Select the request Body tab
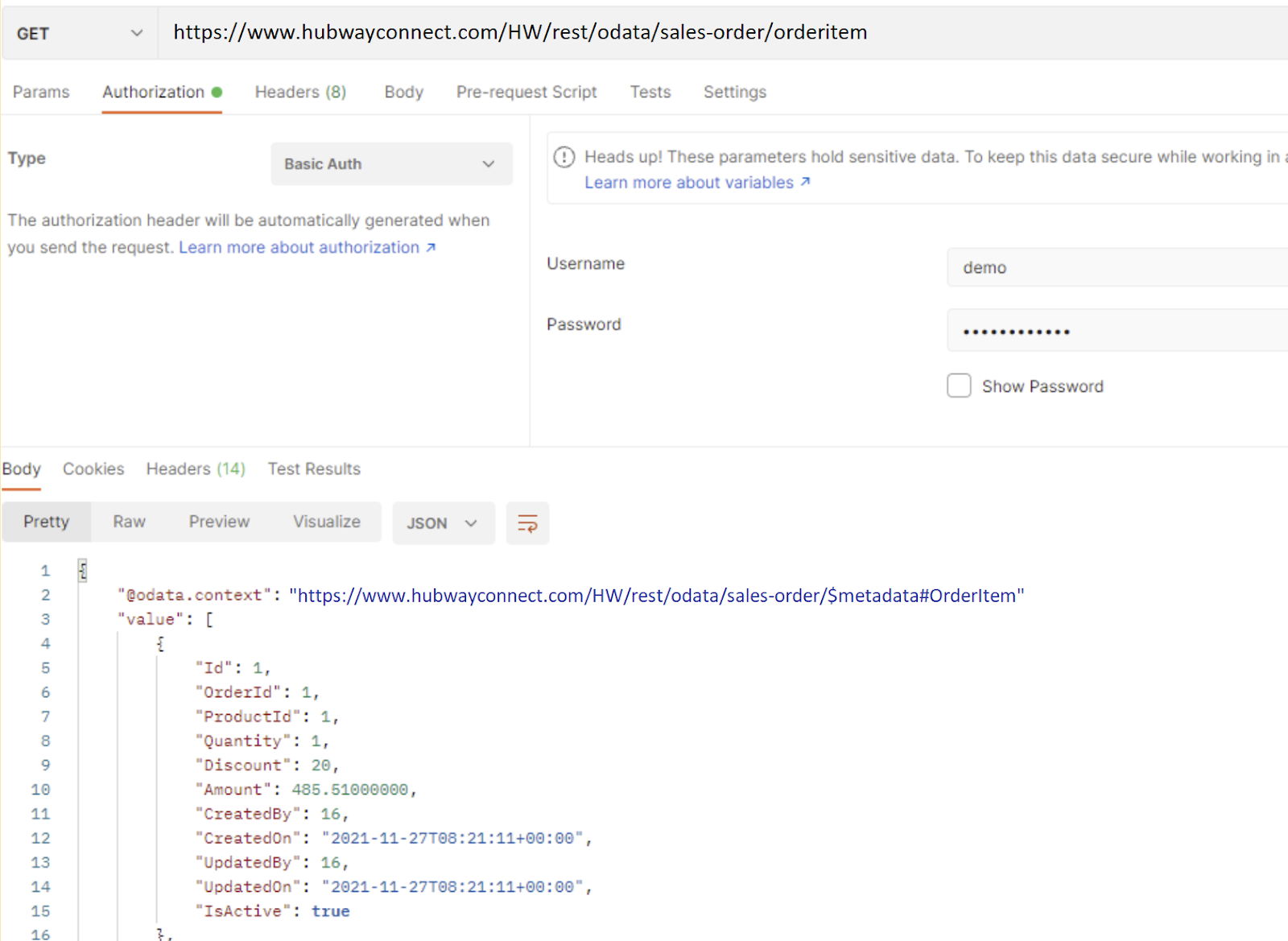 [403, 93]
